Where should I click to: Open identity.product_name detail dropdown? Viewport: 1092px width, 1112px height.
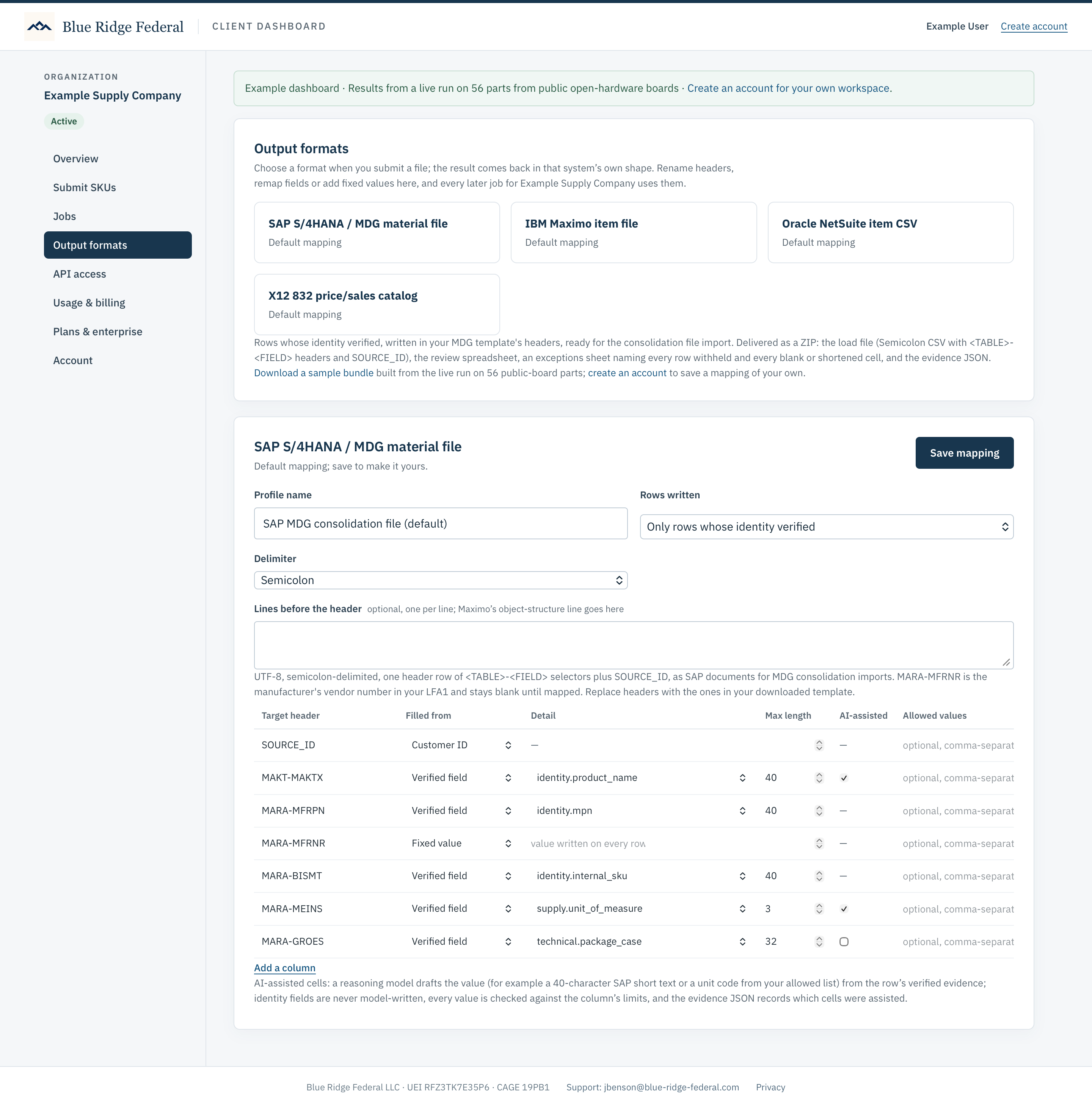pos(640,777)
